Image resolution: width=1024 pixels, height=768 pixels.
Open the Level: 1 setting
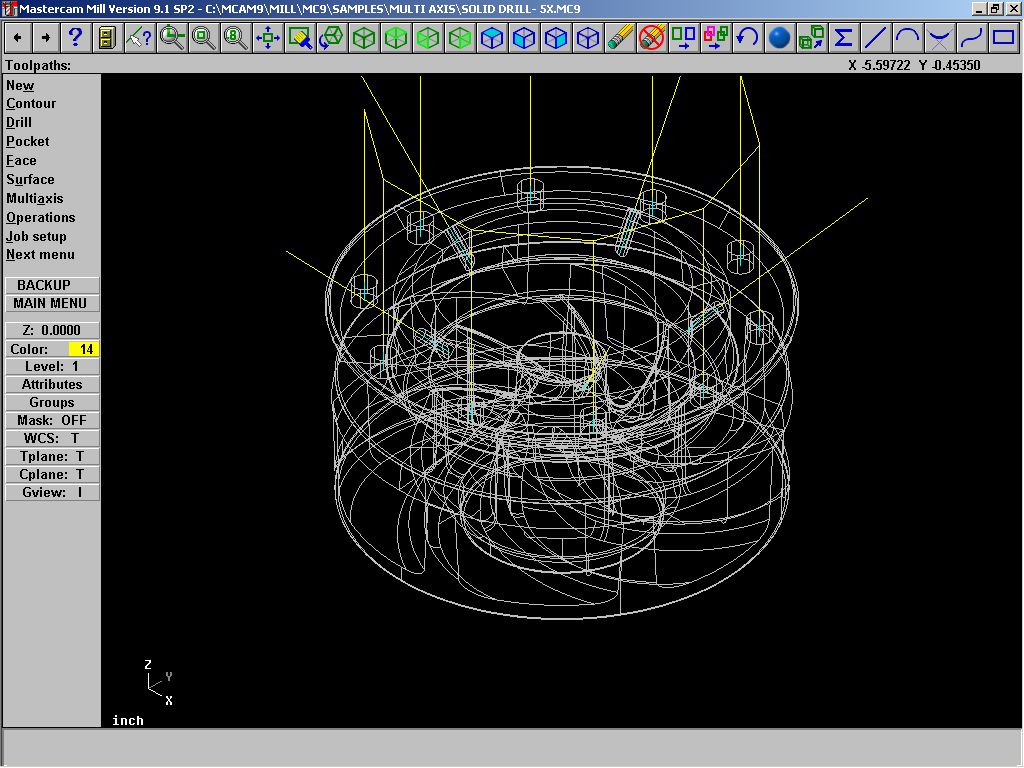52,366
